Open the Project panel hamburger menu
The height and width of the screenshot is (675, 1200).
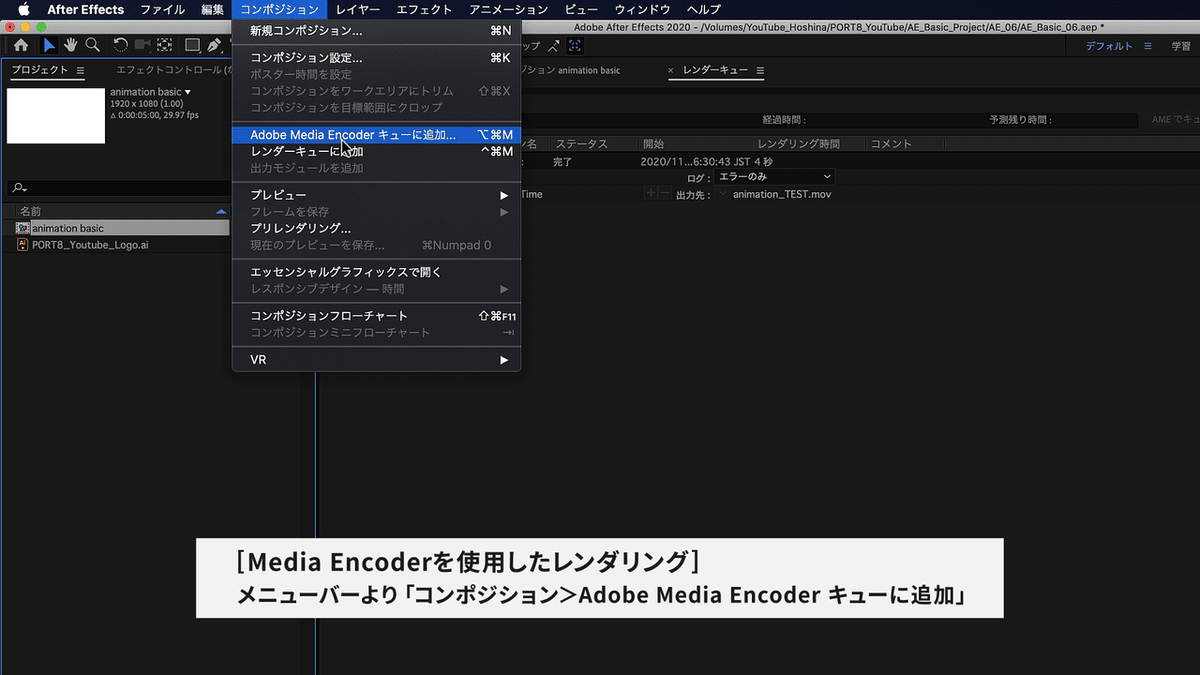pyautogui.click(x=81, y=70)
